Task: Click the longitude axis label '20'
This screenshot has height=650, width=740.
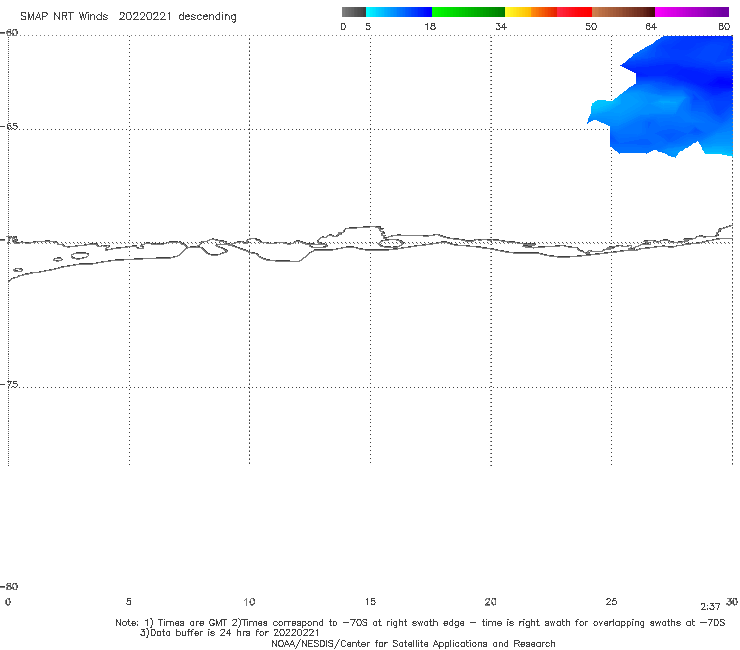Action: click(490, 601)
